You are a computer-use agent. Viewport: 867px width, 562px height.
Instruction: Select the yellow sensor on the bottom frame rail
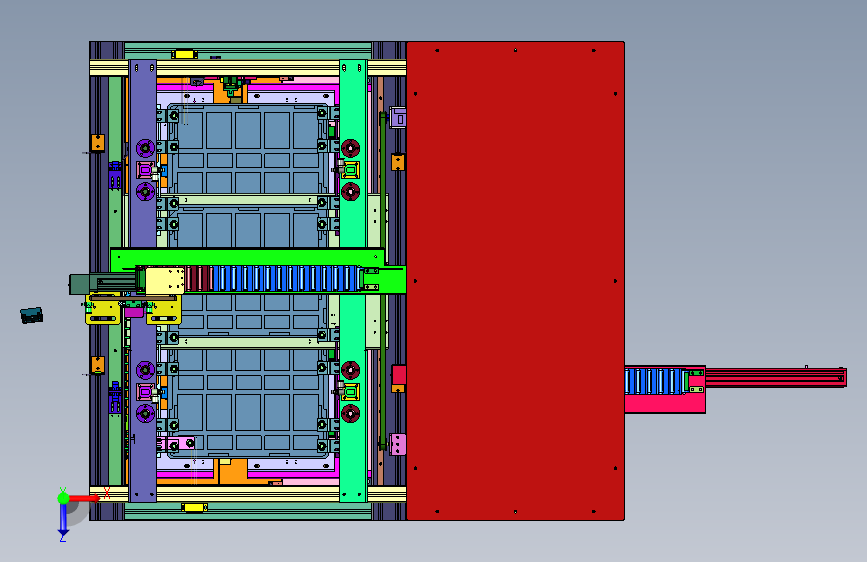(194, 507)
